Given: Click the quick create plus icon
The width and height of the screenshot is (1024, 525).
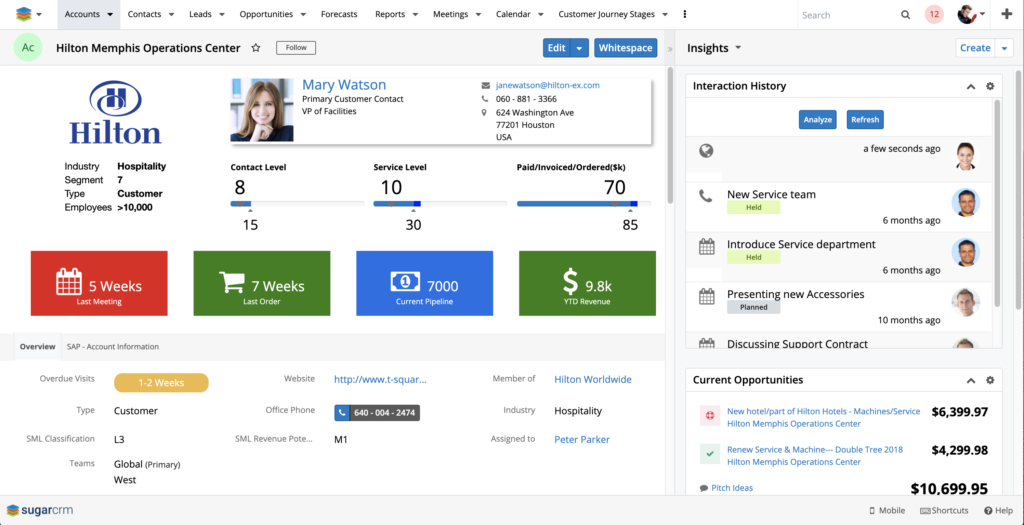Looking at the screenshot, I should (x=1006, y=15).
